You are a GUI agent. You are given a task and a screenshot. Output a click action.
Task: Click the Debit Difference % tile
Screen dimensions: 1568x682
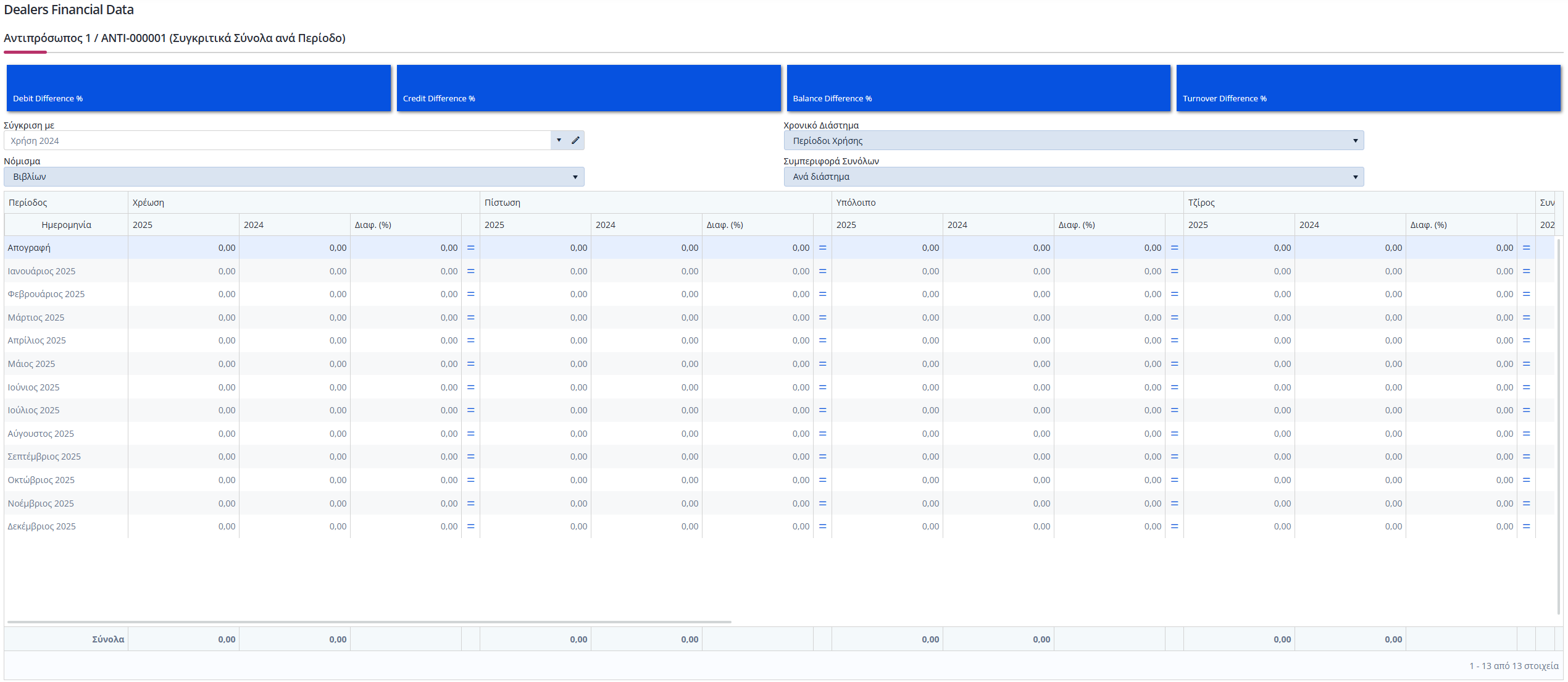click(199, 88)
